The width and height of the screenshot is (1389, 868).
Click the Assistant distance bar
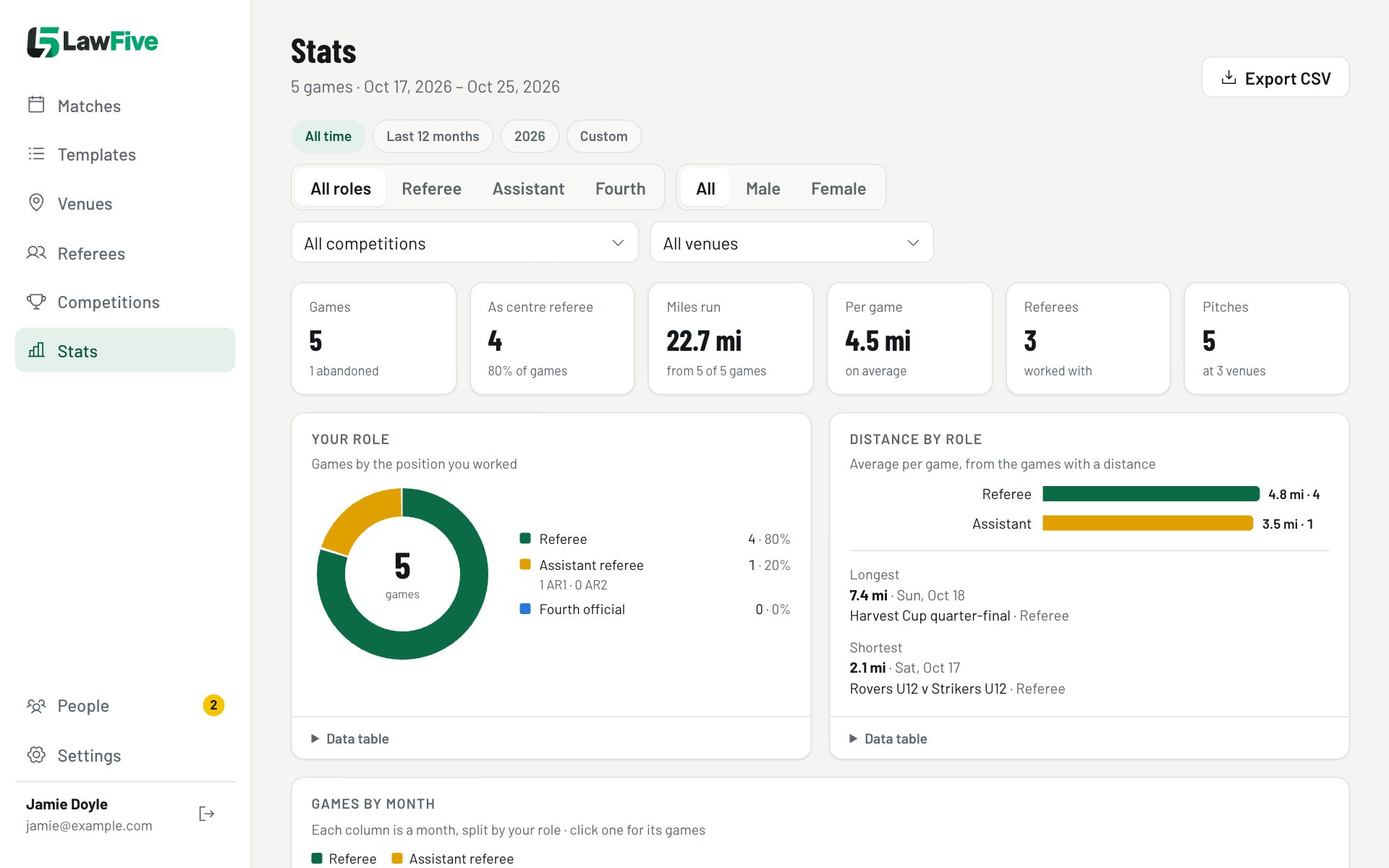(1147, 523)
